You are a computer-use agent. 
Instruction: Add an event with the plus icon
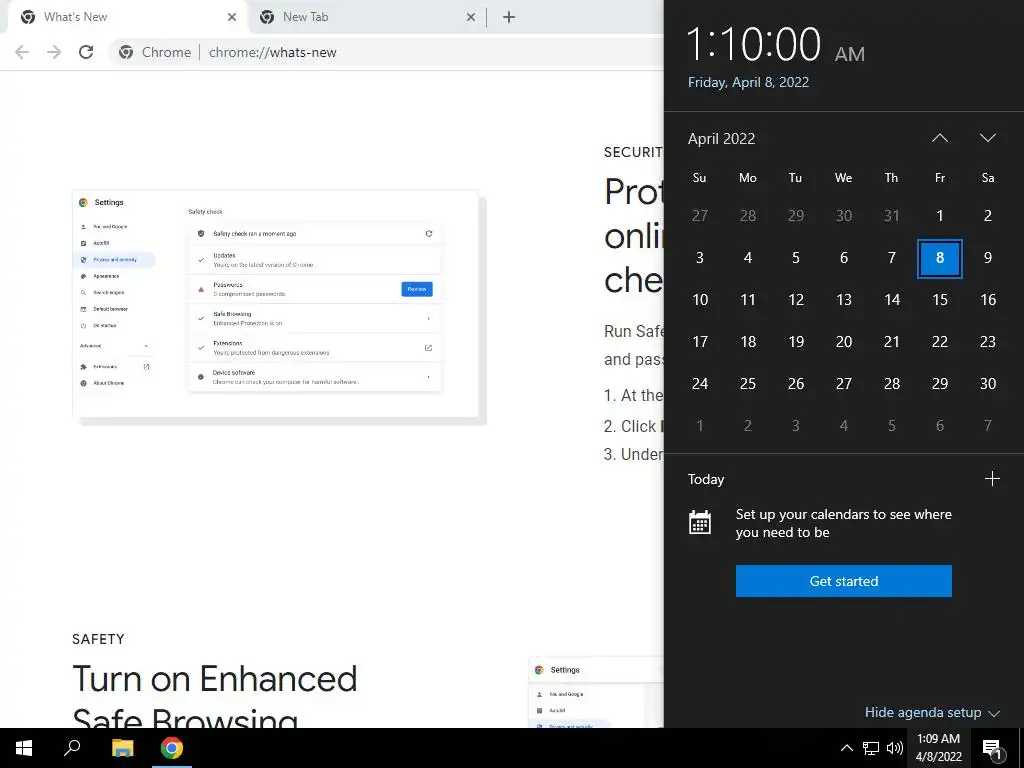click(992, 479)
